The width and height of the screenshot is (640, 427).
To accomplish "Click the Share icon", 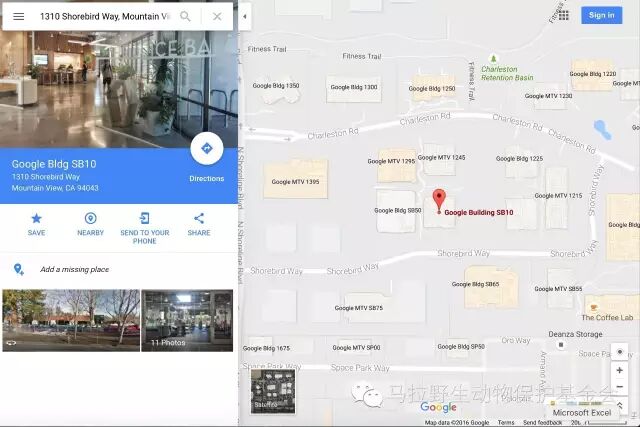I will point(199,218).
